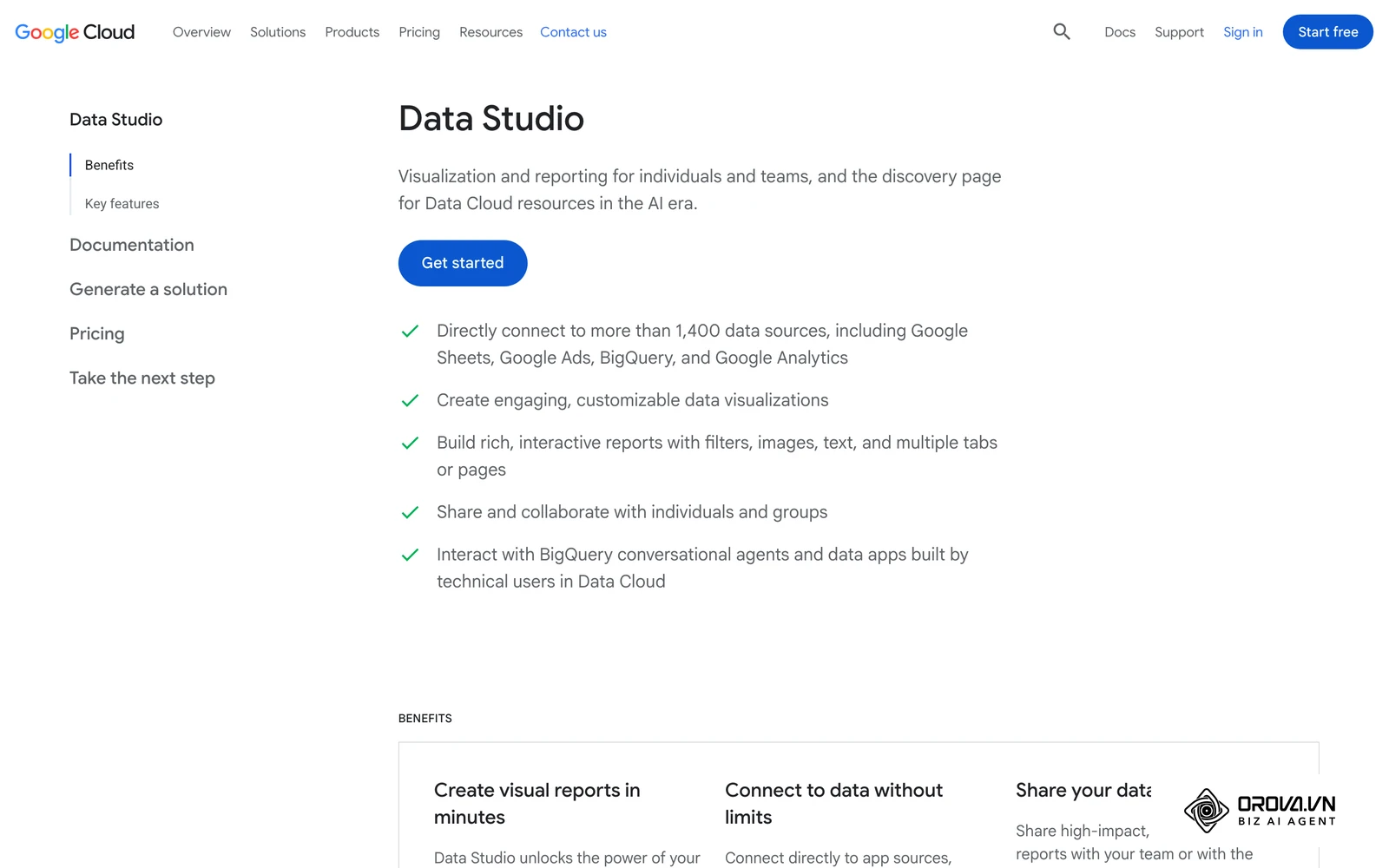Jump to Take the next step

point(142,378)
